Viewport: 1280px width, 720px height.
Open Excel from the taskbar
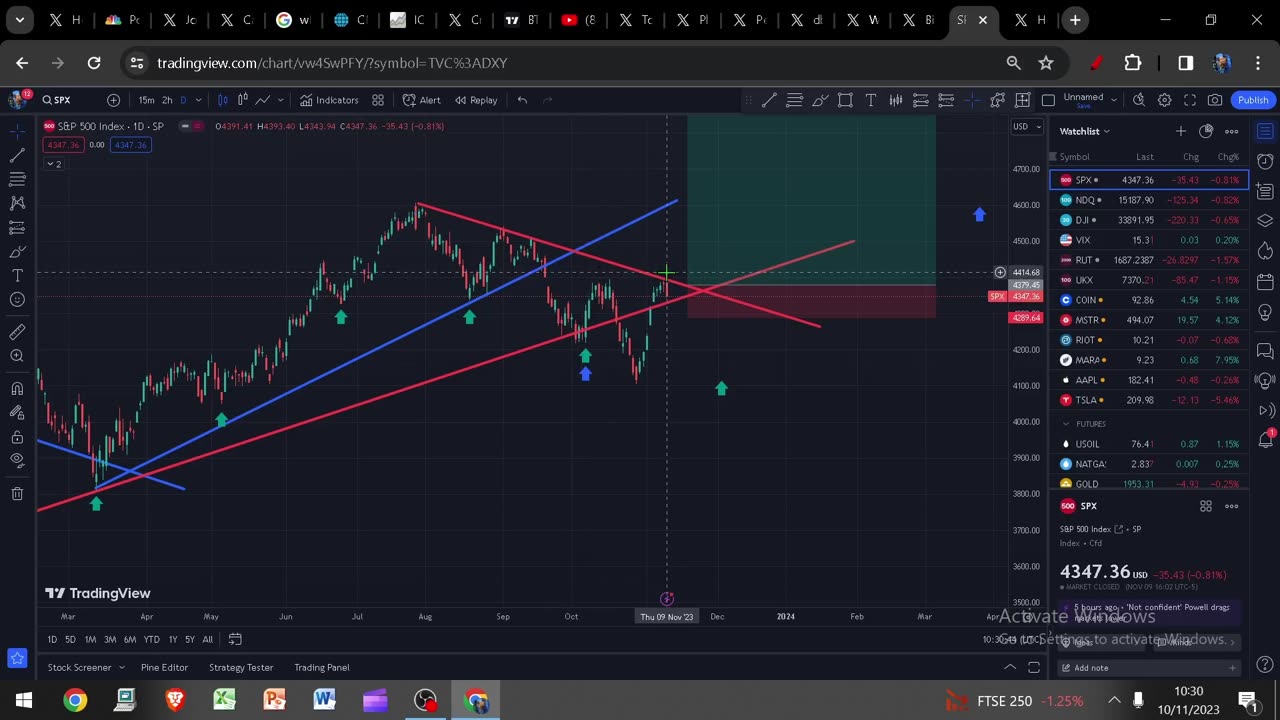coord(224,700)
